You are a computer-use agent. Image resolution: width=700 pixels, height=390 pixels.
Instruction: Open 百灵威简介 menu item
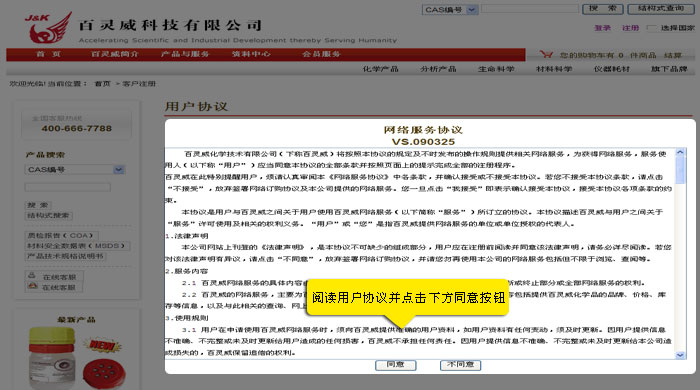point(114,54)
